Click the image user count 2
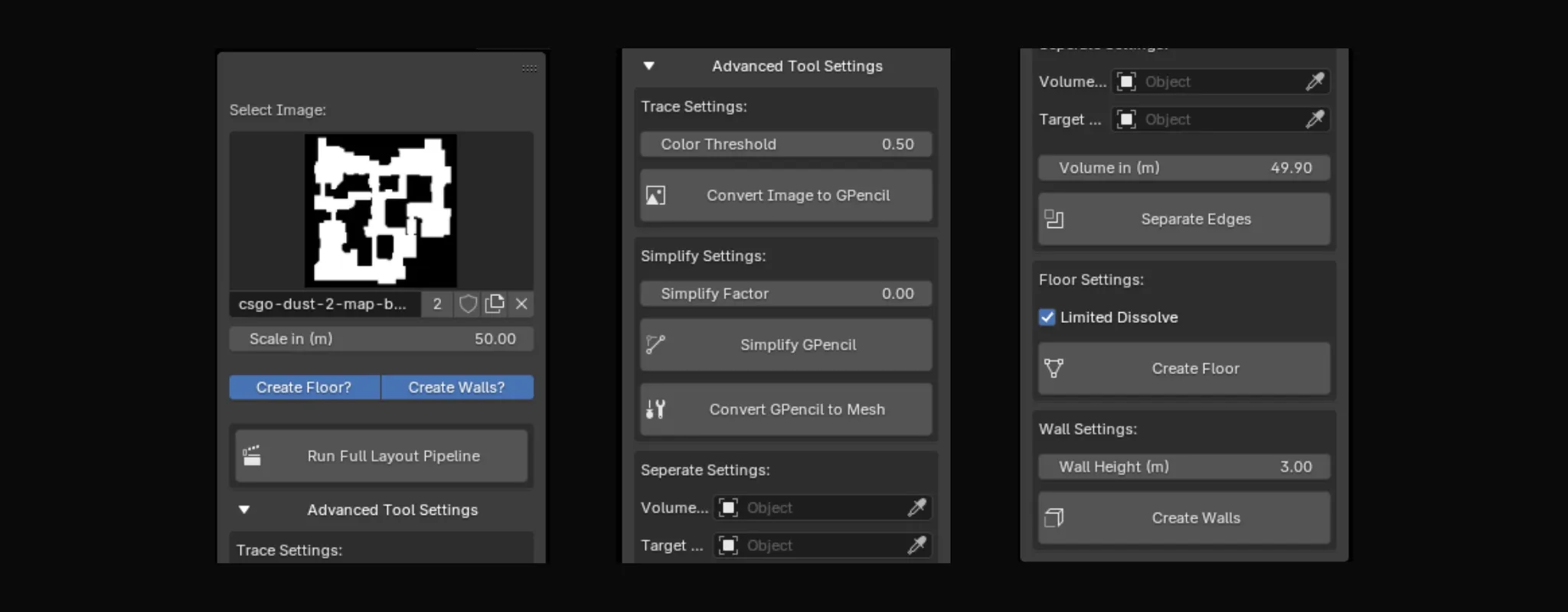 point(437,304)
